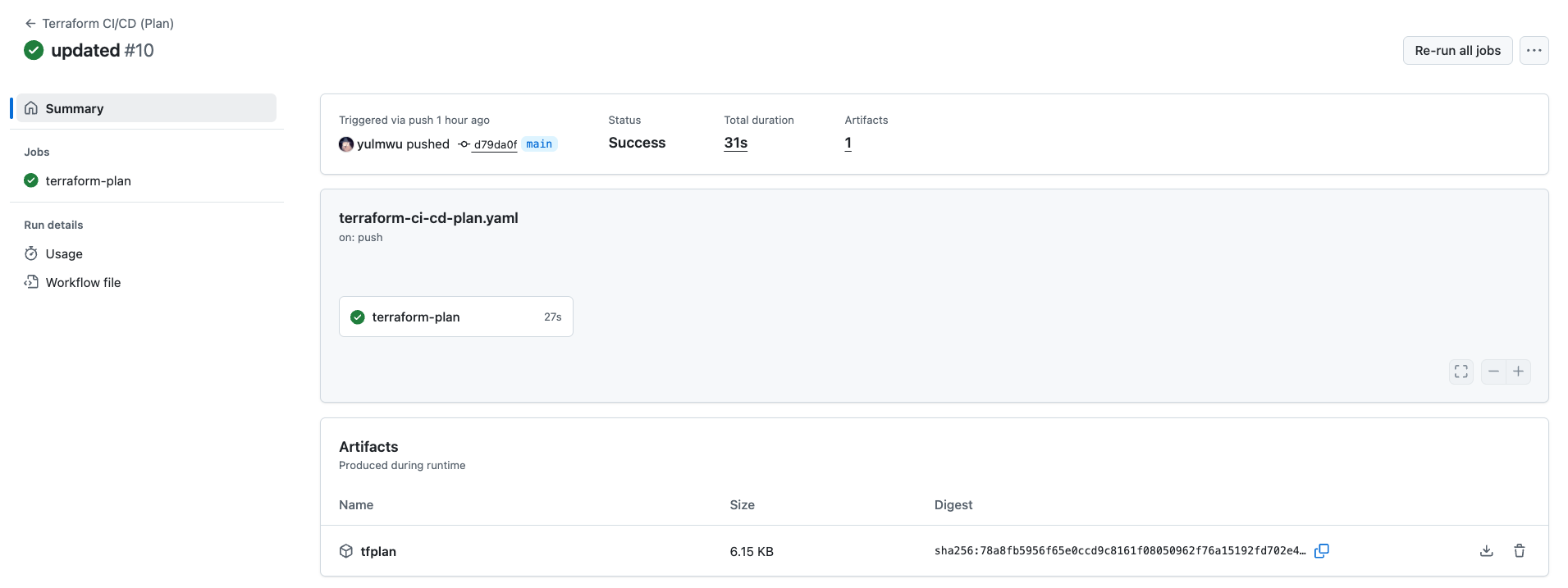Delete the tfplan artifact
This screenshot has height=588, width=1568.
pyautogui.click(x=1520, y=551)
